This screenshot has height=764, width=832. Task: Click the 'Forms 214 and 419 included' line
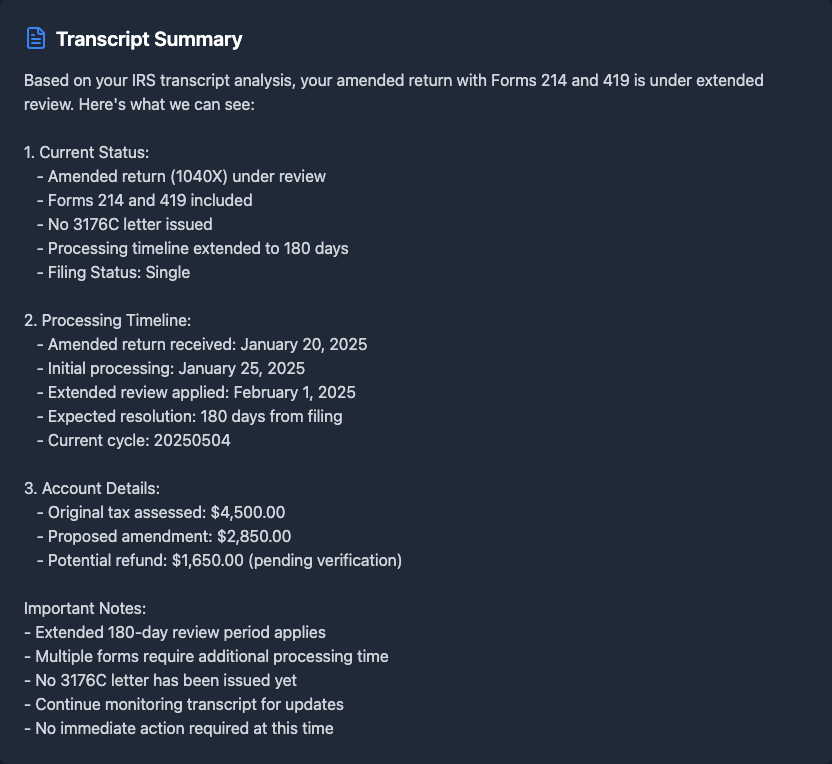[x=150, y=200]
